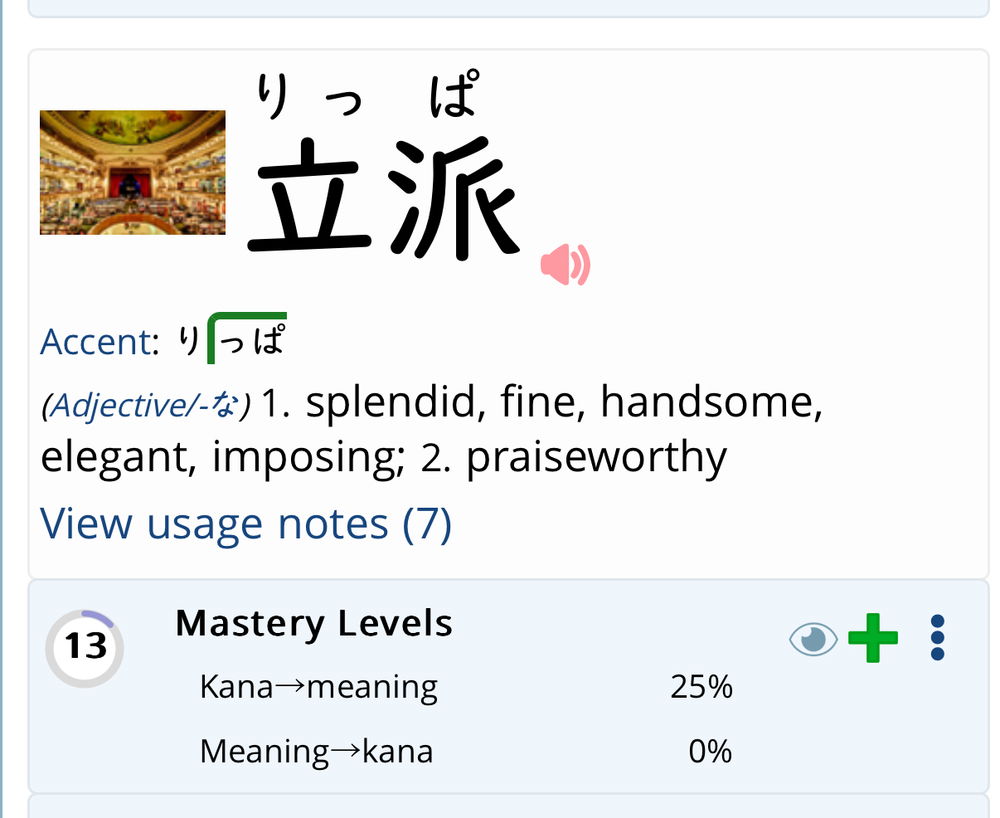Select the Meaning→kana mastery row
1000x818 pixels.
click(466, 751)
